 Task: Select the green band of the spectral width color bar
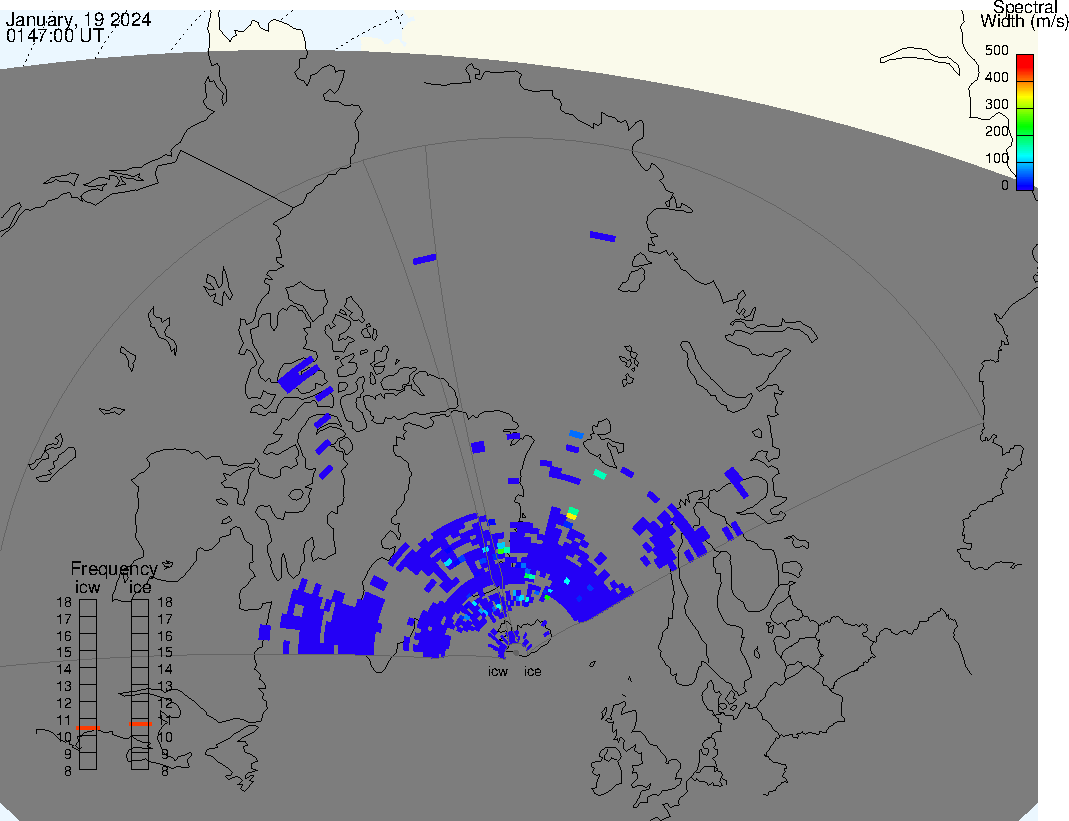click(x=1025, y=121)
